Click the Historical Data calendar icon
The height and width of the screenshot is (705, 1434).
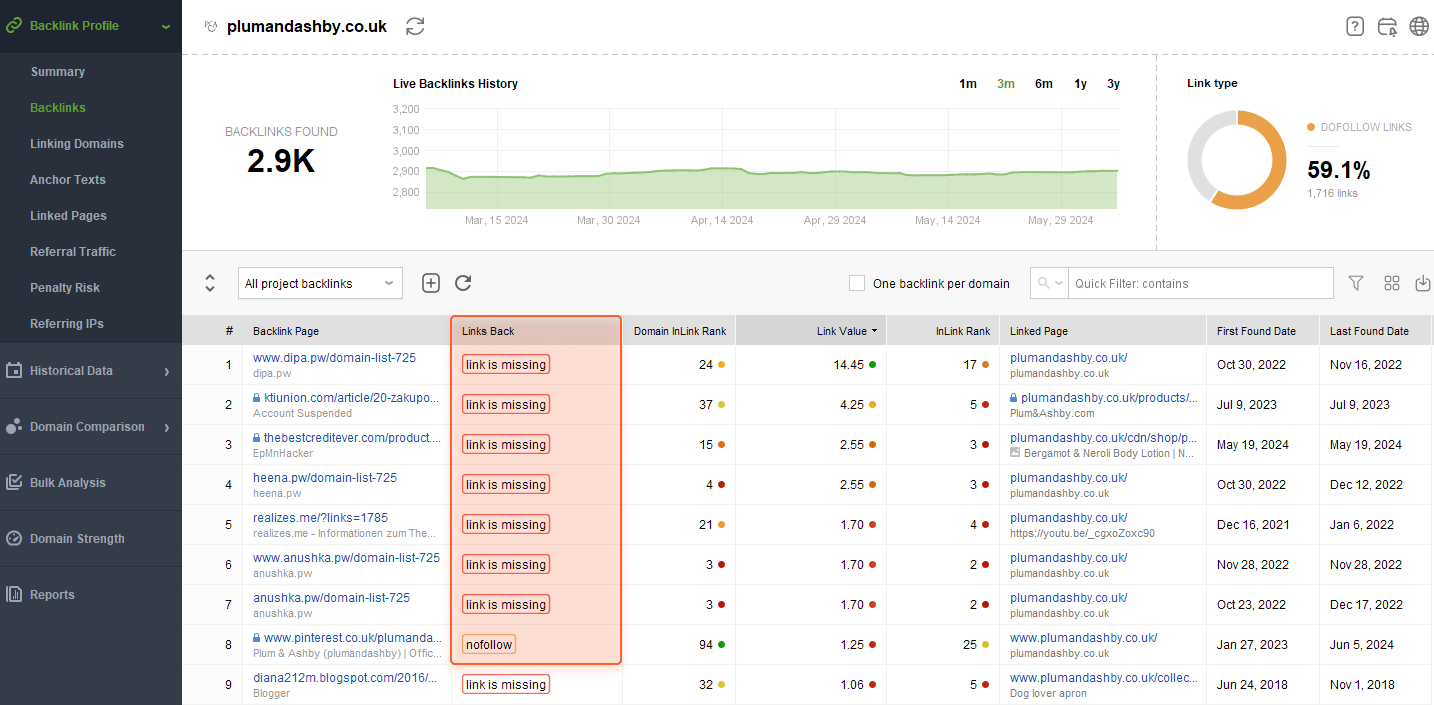click(x=14, y=371)
